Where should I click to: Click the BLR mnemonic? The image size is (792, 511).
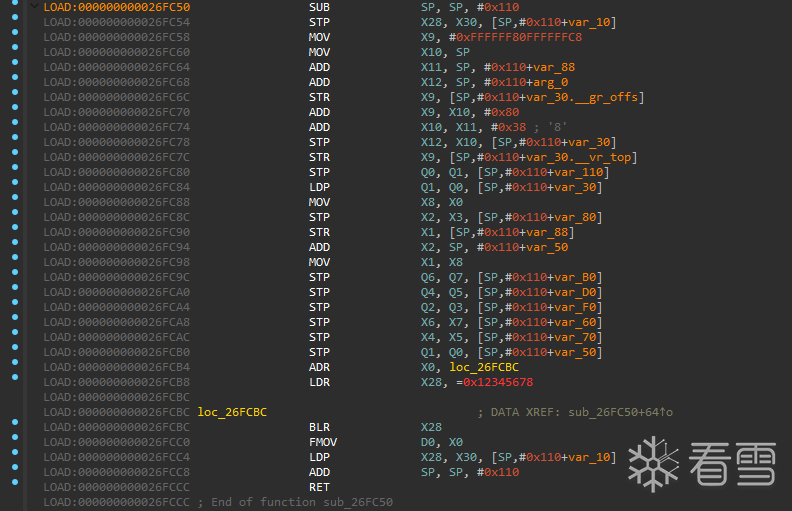click(x=319, y=427)
